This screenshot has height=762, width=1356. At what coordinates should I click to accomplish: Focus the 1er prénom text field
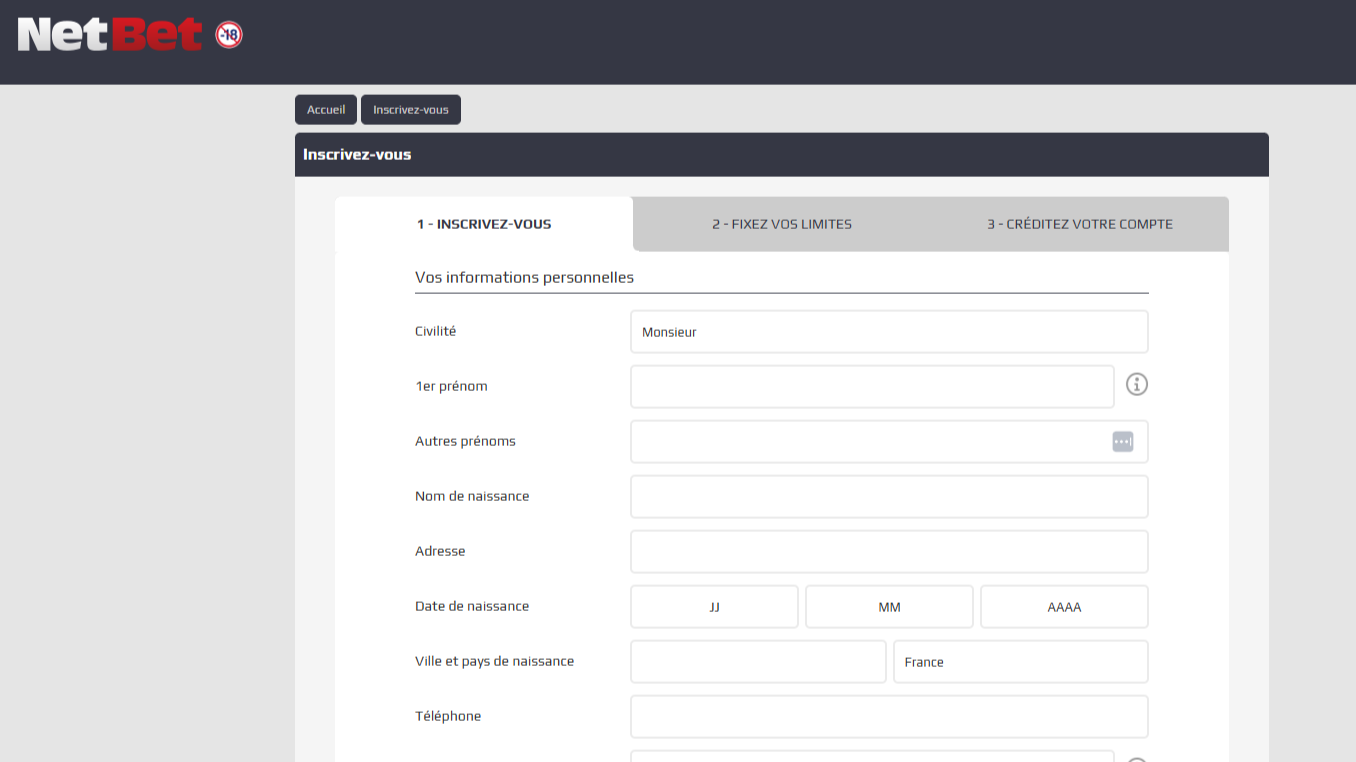pyautogui.click(x=871, y=387)
